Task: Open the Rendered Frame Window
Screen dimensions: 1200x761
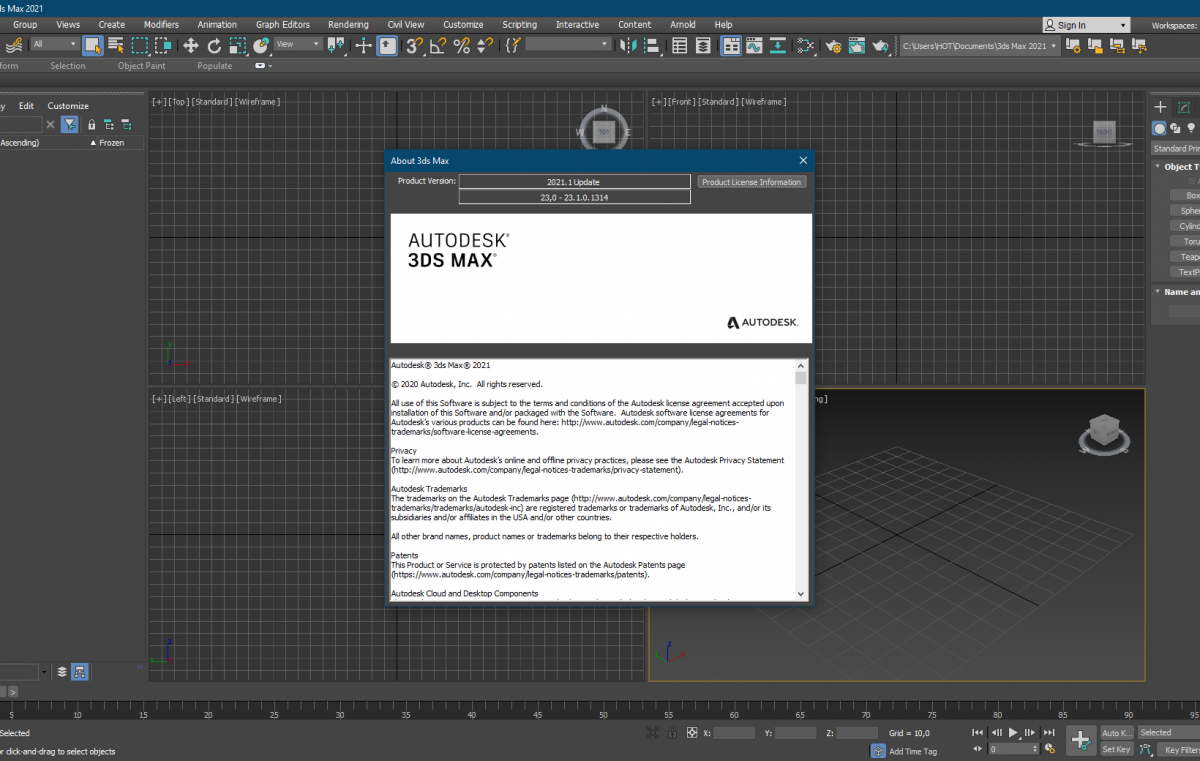Action: (x=857, y=45)
